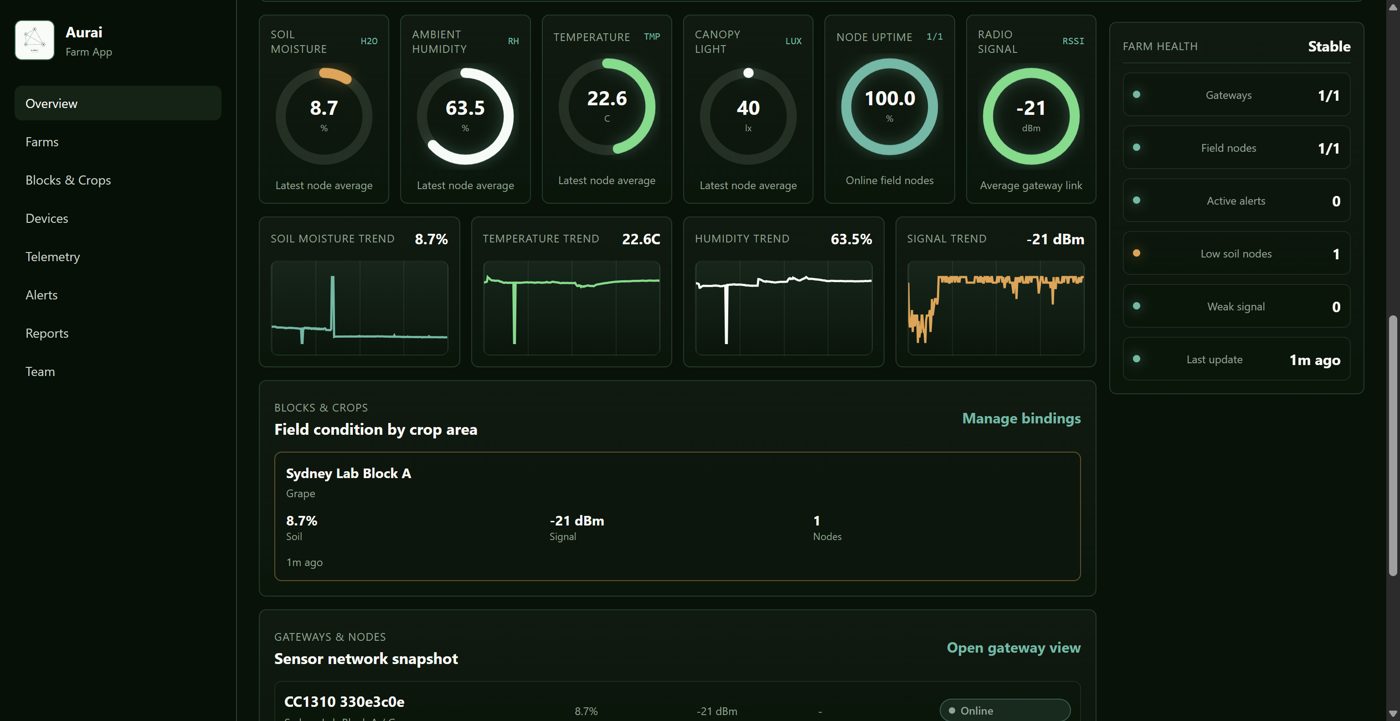Click the Soil Moisture 8.7 gauge
1400x721 pixels.
324,116
